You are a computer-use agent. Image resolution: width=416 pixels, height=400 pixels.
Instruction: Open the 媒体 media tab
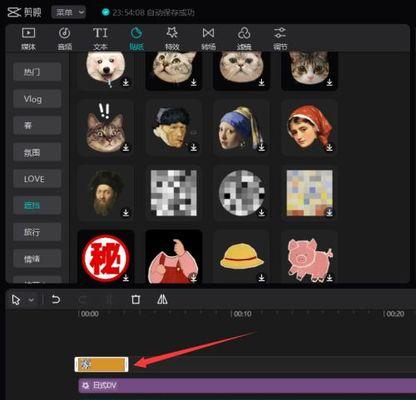click(28, 39)
